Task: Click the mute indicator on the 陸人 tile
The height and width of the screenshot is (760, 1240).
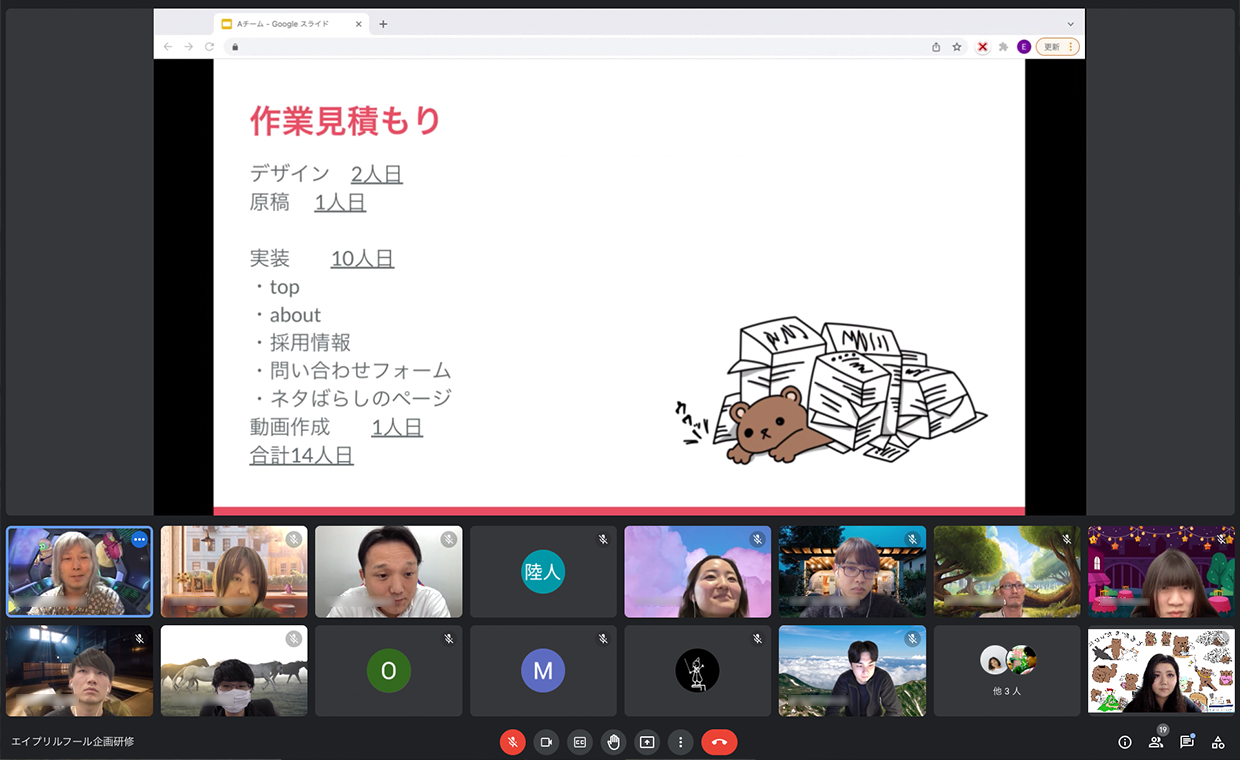Action: (603, 539)
